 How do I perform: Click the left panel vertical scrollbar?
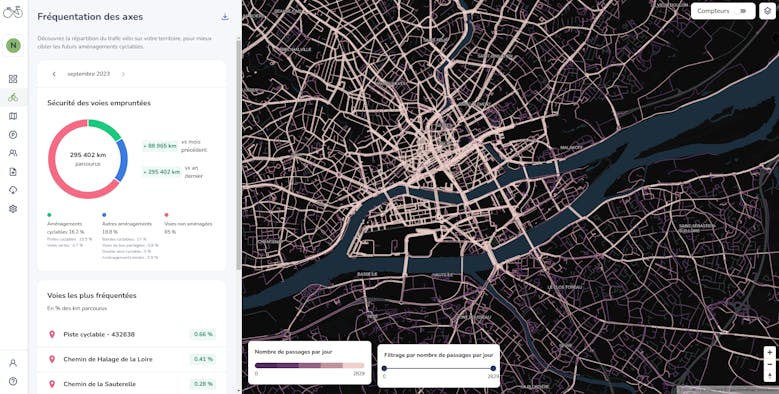pyautogui.click(x=238, y=154)
